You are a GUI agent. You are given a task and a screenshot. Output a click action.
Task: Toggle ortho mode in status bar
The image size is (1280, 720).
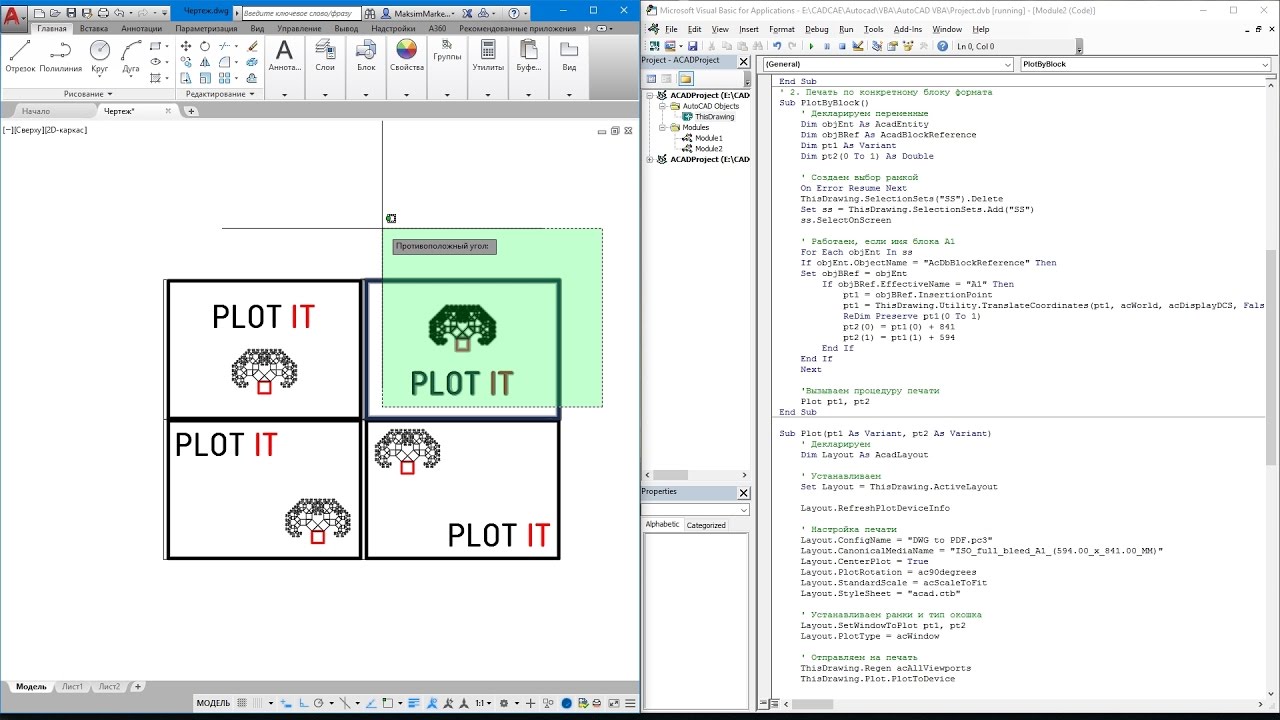pos(303,703)
